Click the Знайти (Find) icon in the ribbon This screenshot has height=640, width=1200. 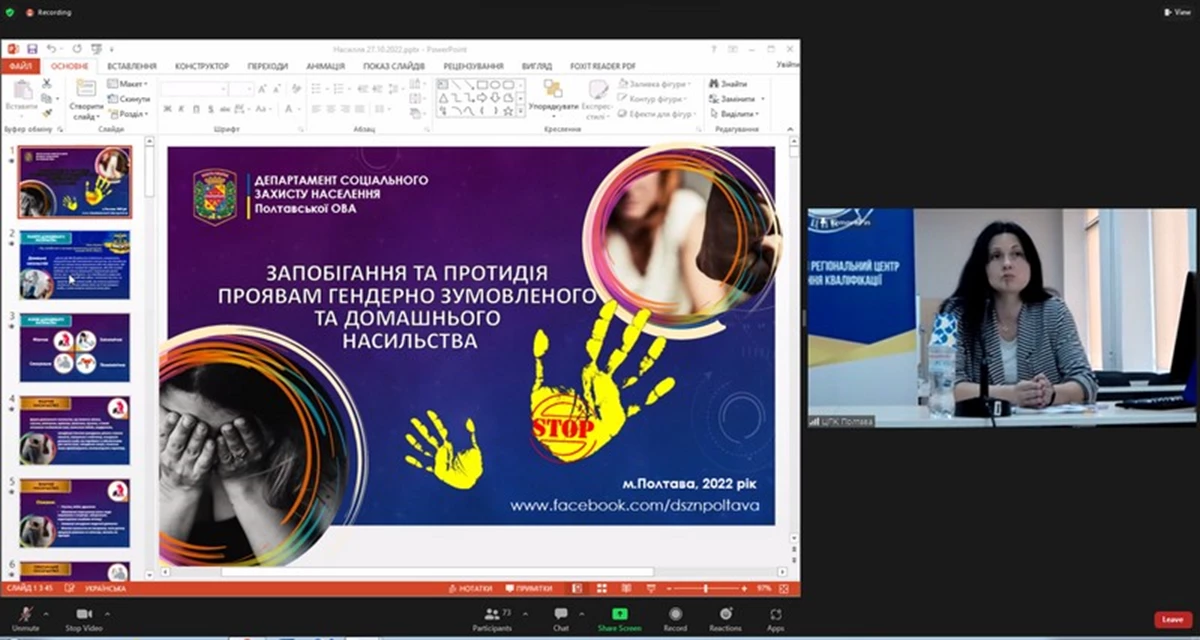click(714, 84)
